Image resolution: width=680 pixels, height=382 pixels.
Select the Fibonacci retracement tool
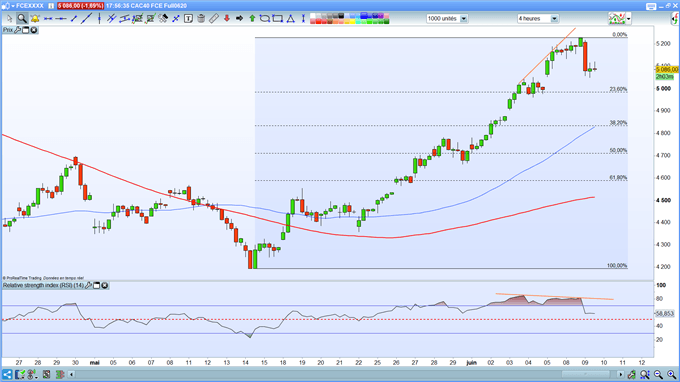pyautogui.click(x=137, y=19)
